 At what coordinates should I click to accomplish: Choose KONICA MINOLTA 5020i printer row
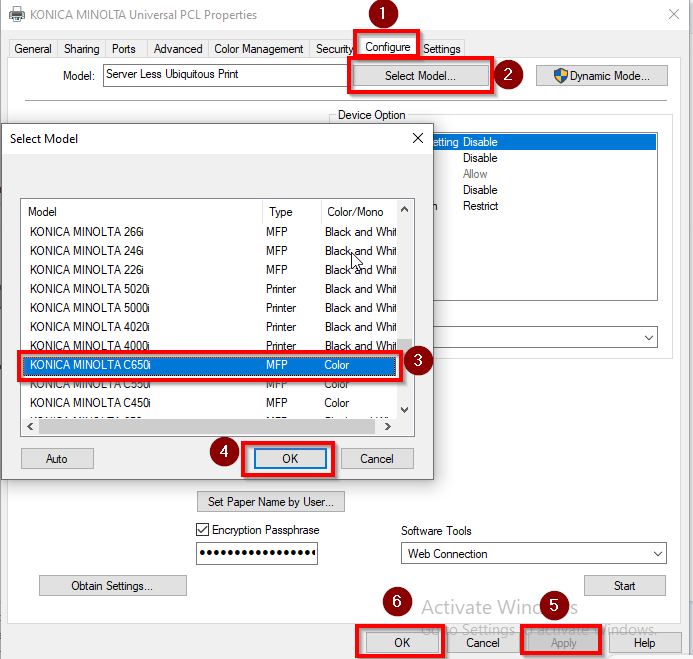click(90, 289)
